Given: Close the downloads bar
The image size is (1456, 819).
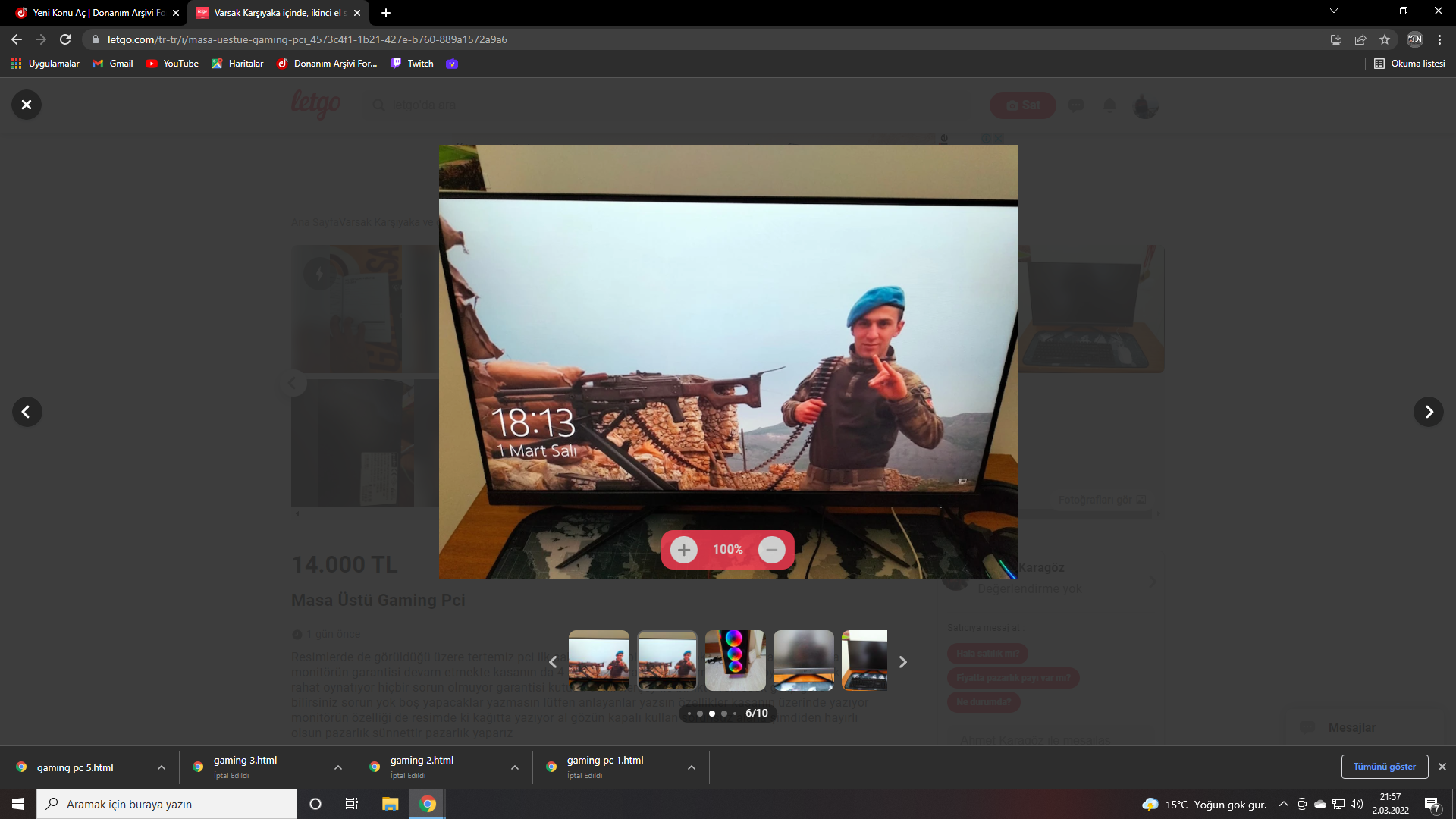Looking at the screenshot, I should click(1442, 767).
